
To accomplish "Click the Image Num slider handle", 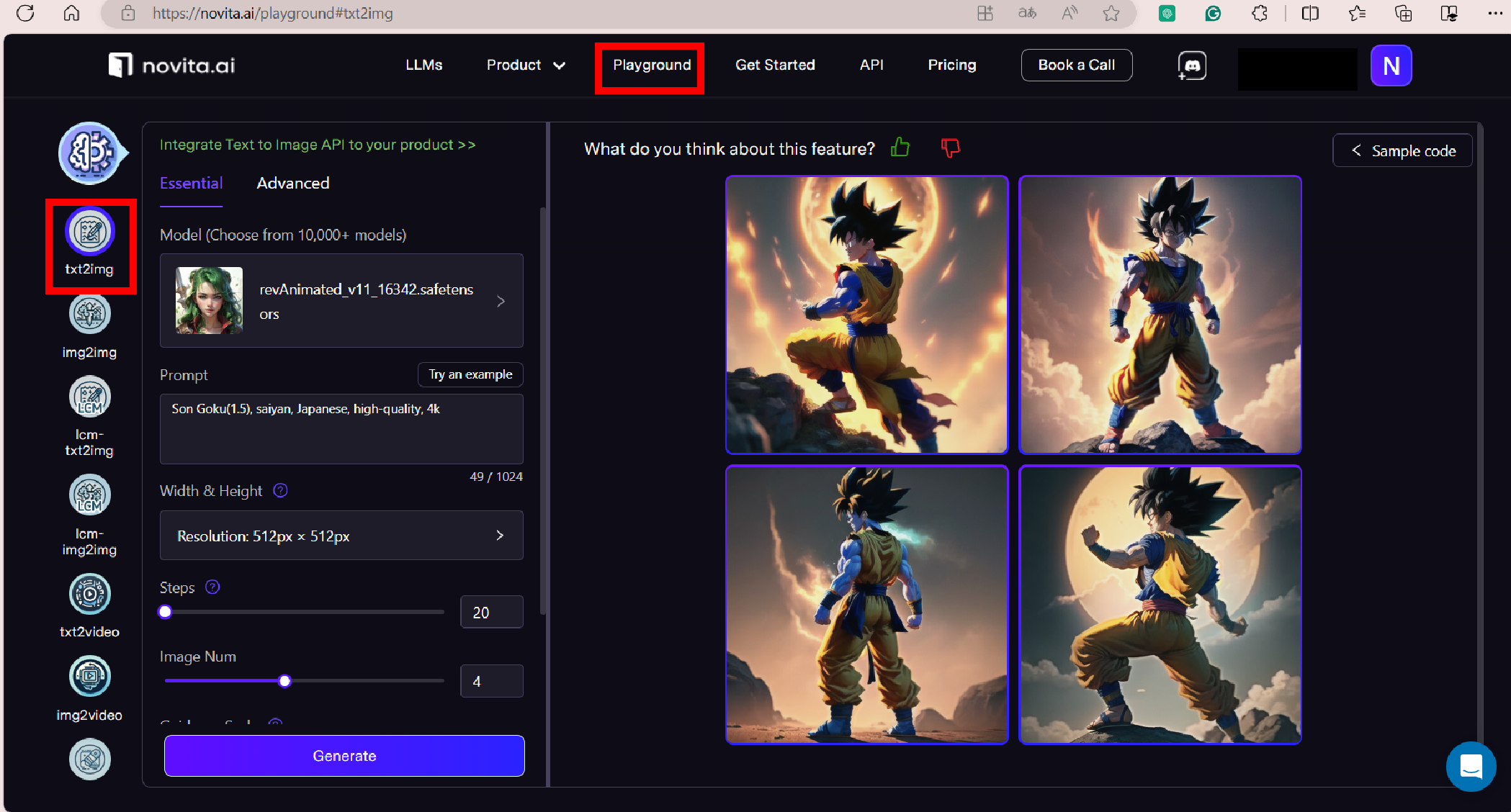I will (x=285, y=681).
